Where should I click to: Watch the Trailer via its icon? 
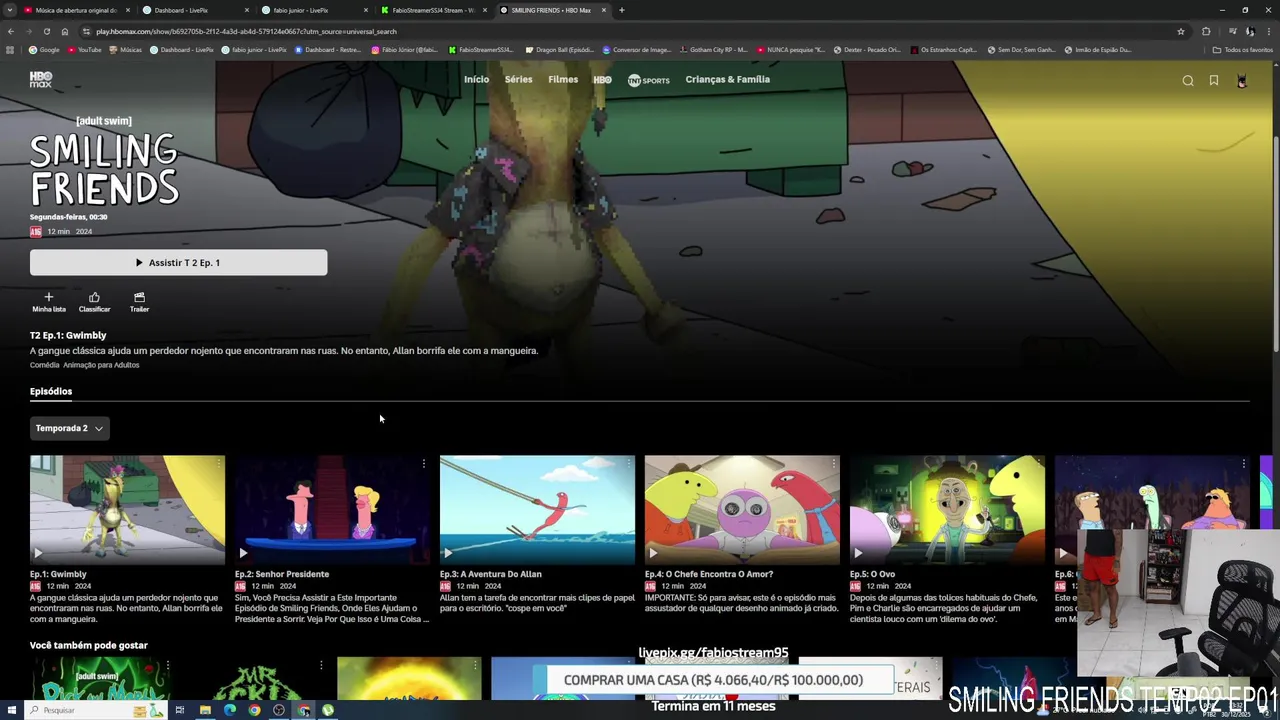[139, 297]
